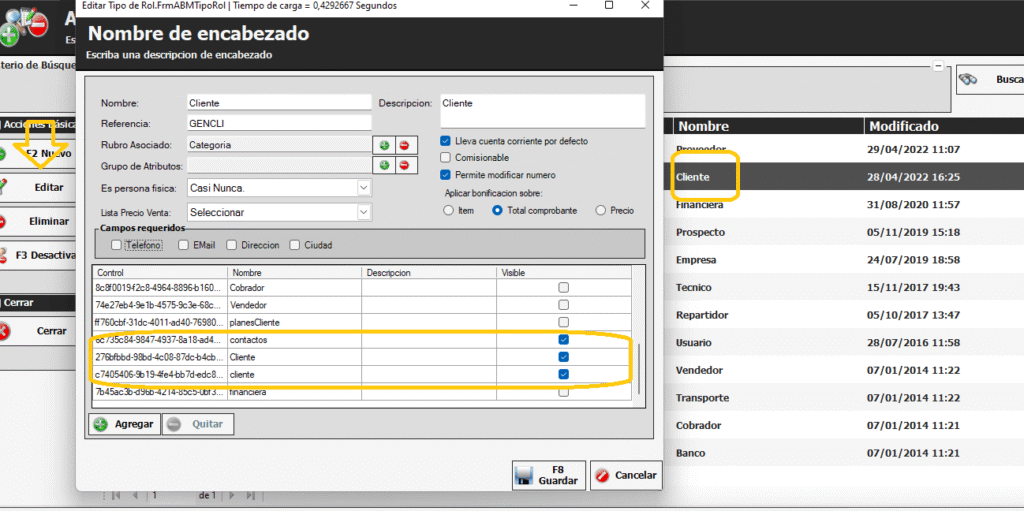
Task: Click green plus icon beside Grupo de Atributos
Action: (x=384, y=165)
